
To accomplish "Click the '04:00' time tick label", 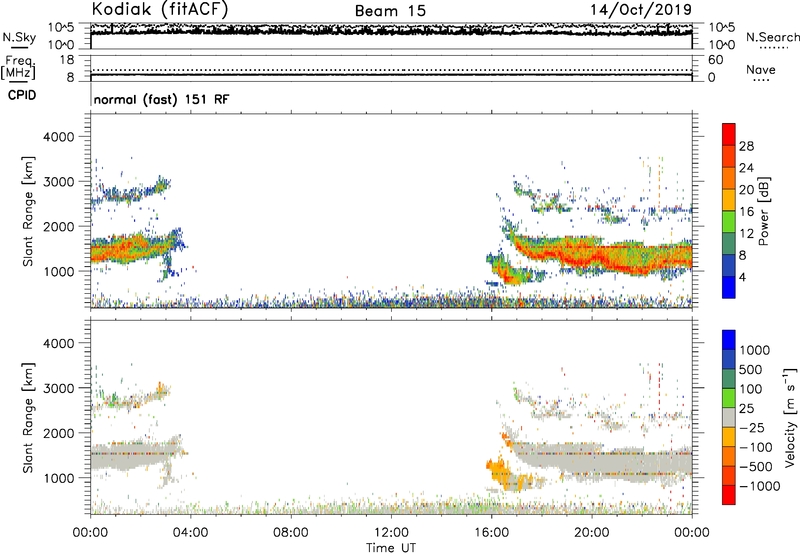I will (190, 533).
